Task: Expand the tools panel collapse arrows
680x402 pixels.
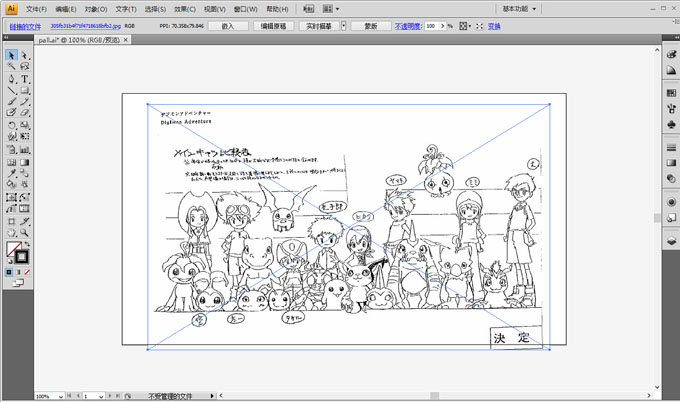Action: click(6, 38)
